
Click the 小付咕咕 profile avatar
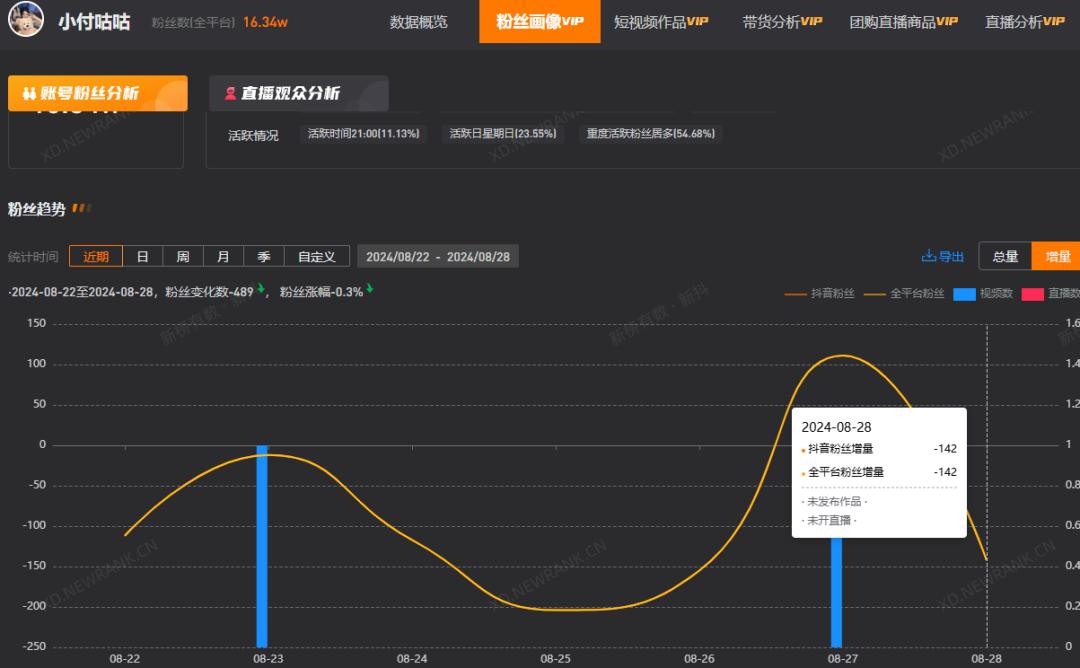pyautogui.click(x=26, y=21)
